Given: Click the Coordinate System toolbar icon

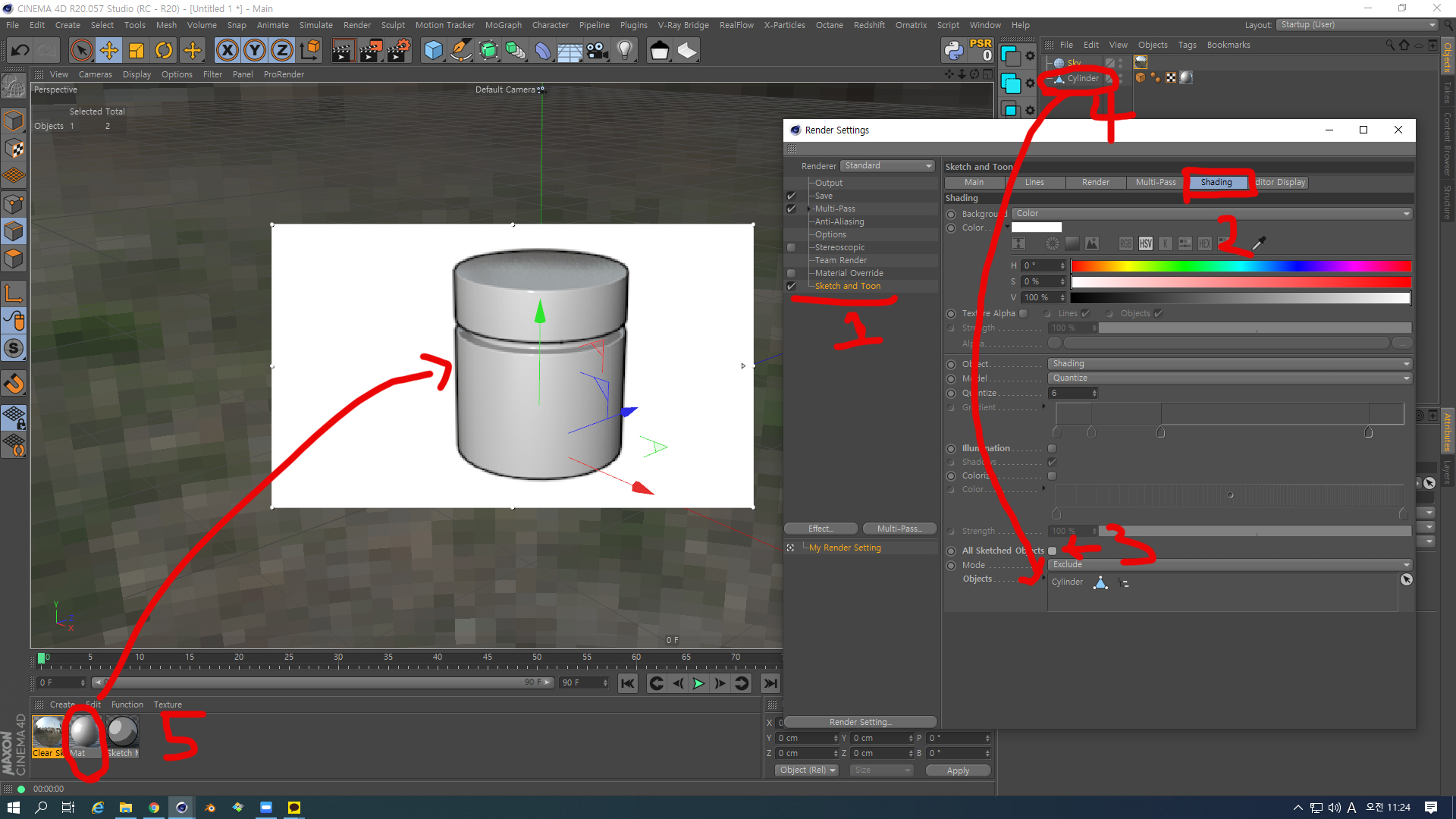Looking at the screenshot, I should (x=309, y=51).
